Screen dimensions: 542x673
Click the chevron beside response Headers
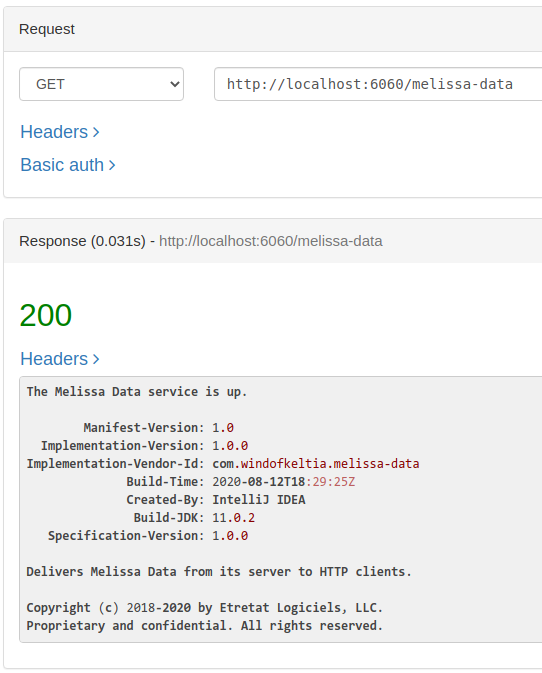pos(96,359)
